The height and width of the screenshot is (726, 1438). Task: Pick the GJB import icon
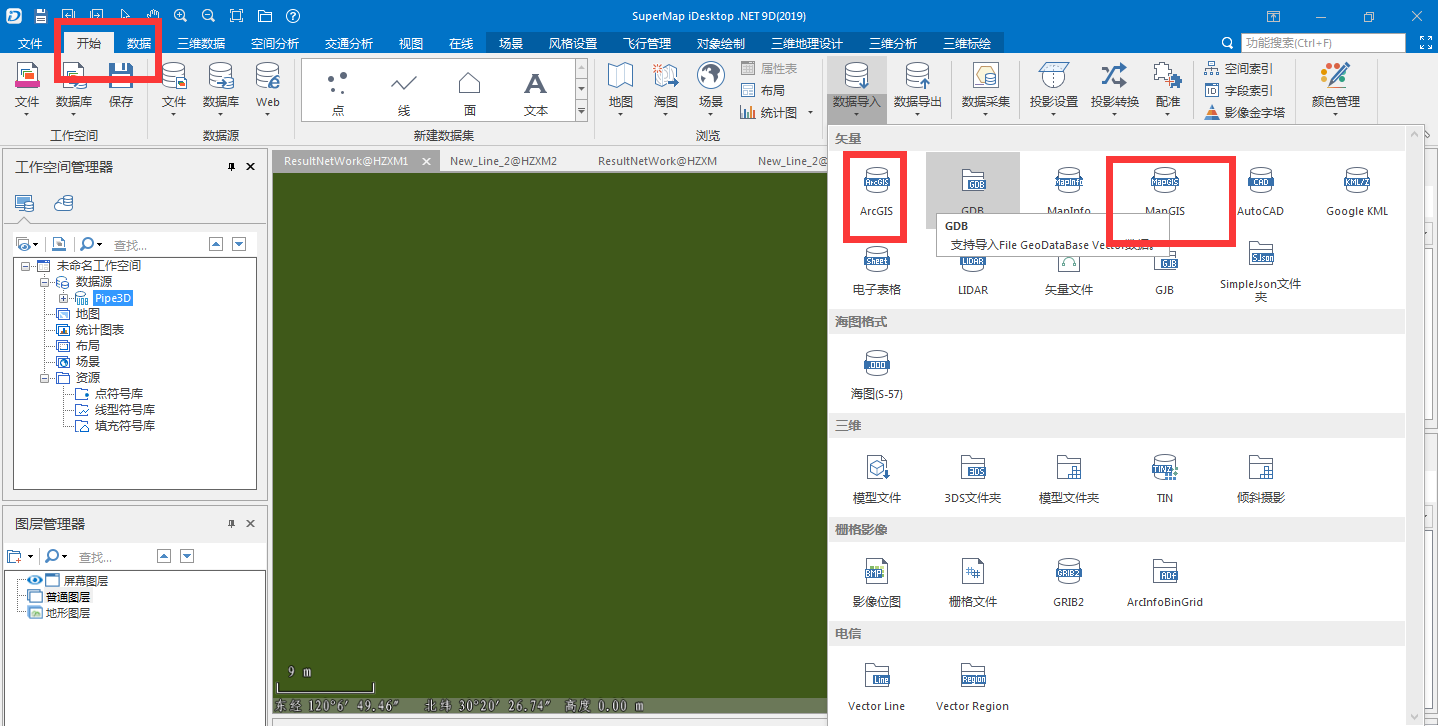click(x=1164, y=269)
